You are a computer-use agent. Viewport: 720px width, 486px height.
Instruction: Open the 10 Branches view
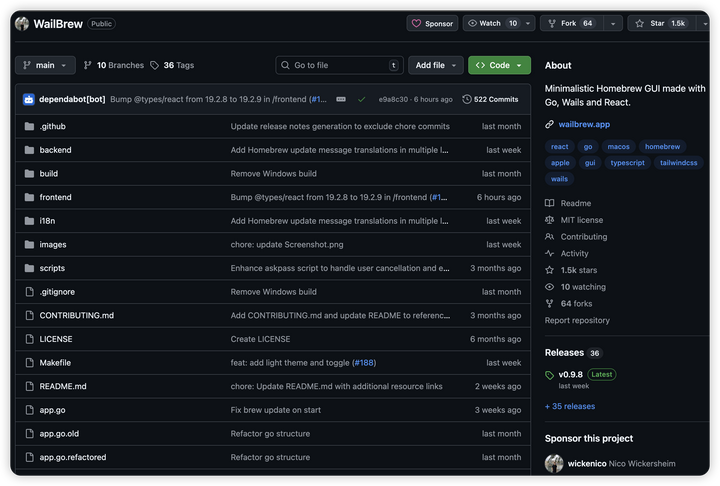coord(113,65)
